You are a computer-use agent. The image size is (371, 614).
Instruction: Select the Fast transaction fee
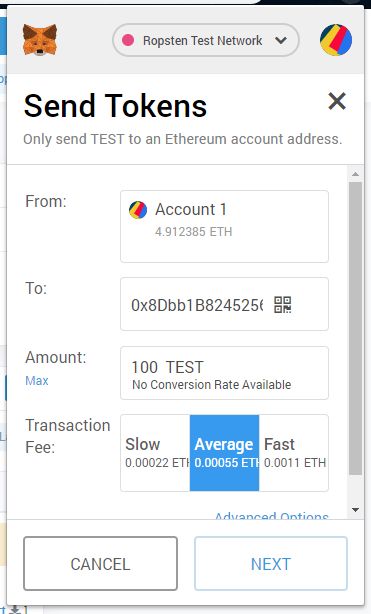293,453
